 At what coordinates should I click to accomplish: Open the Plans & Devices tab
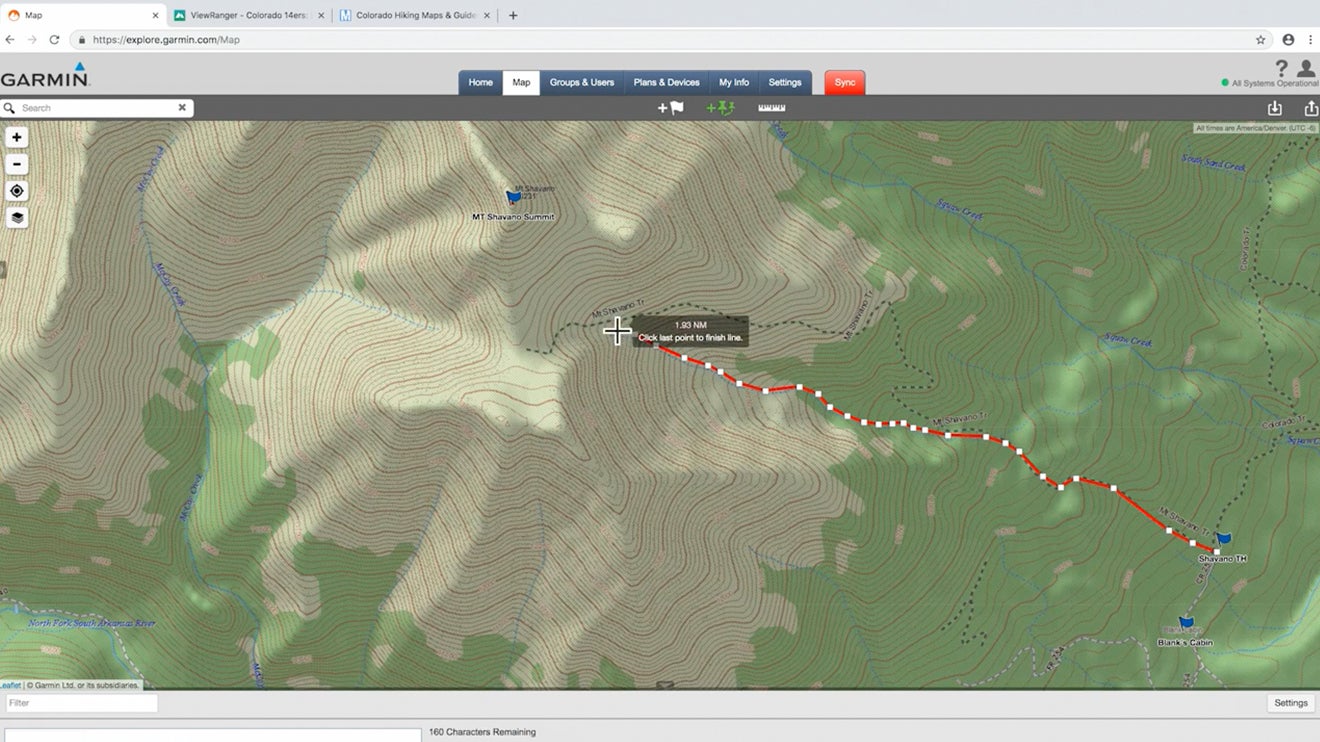[x=666, y=83]
